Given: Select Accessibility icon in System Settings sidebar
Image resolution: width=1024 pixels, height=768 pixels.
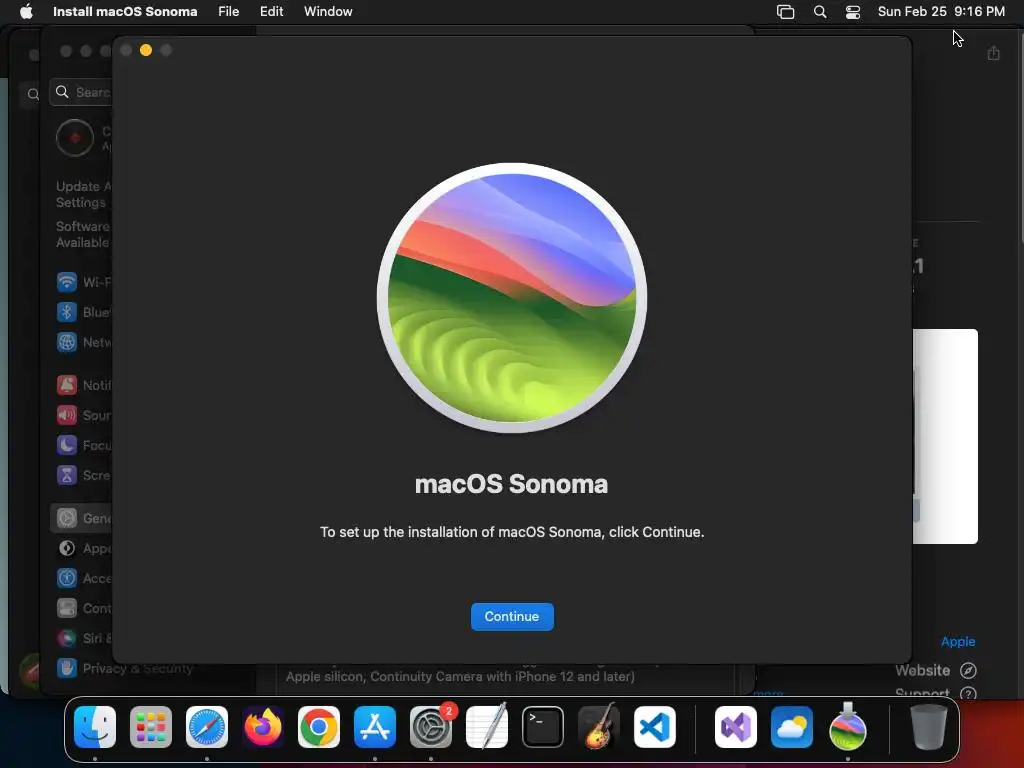Looking at the screenshot, I should [x=67, y=579].
